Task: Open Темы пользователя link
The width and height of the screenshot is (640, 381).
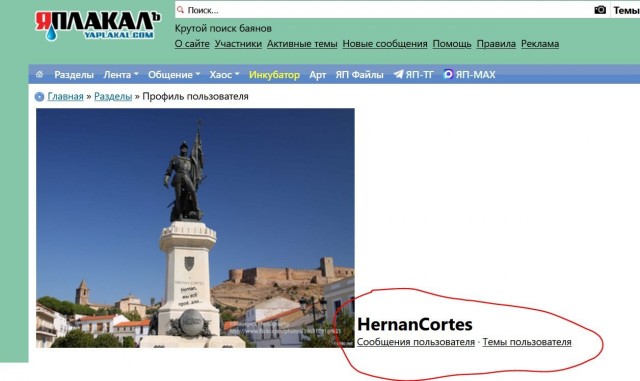Action: click(x=527, y=342)
